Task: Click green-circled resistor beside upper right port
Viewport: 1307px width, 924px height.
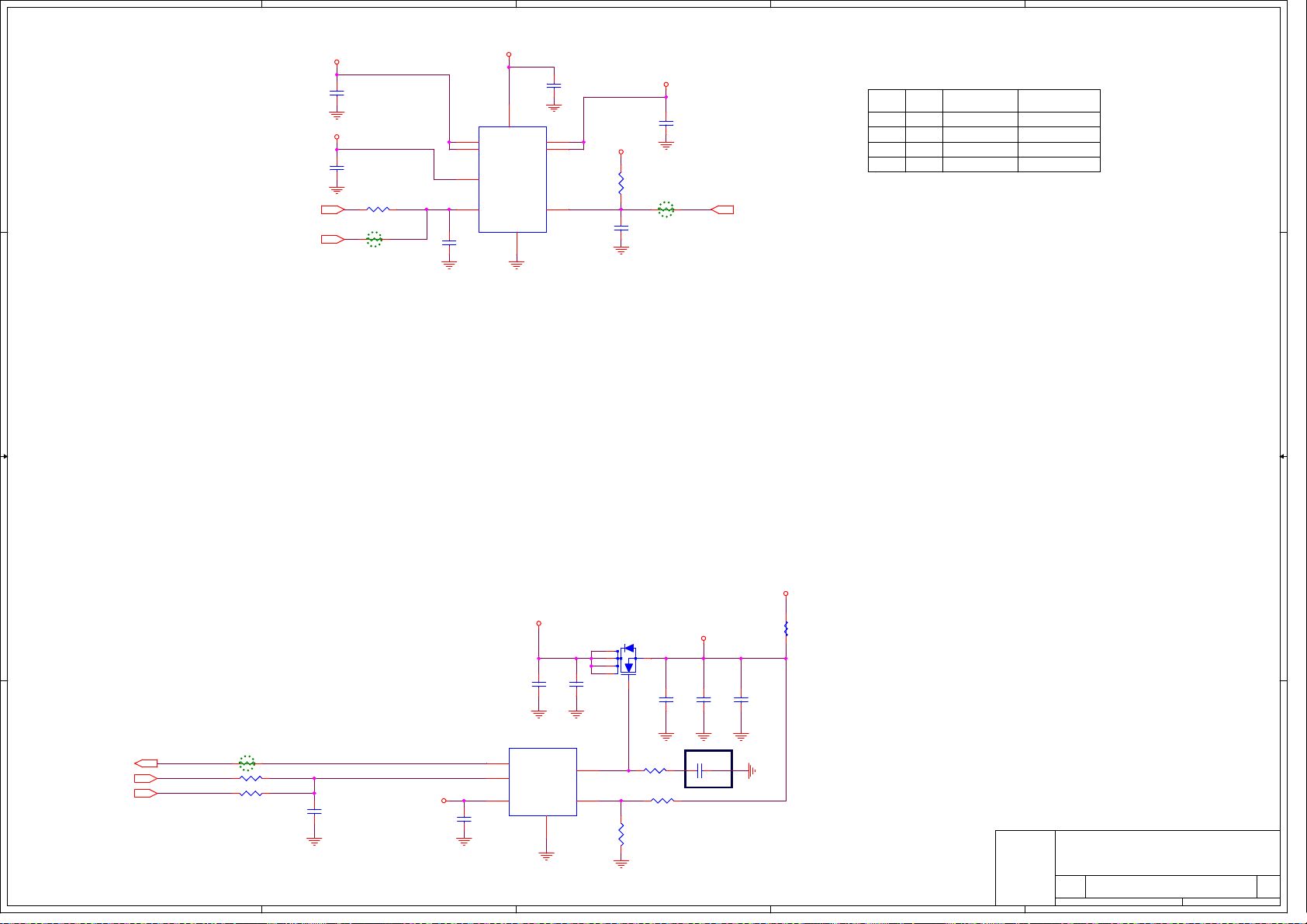Action: point(666,209)
